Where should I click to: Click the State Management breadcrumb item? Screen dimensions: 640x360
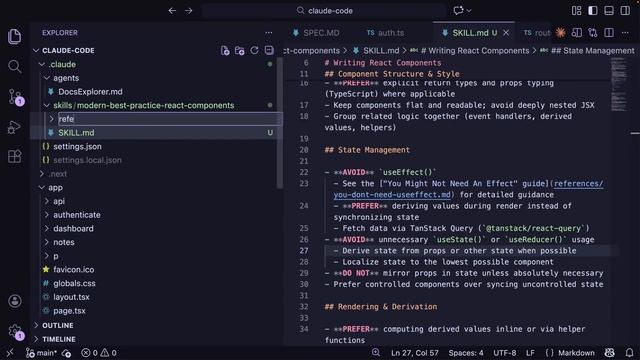tap(587, 51)
